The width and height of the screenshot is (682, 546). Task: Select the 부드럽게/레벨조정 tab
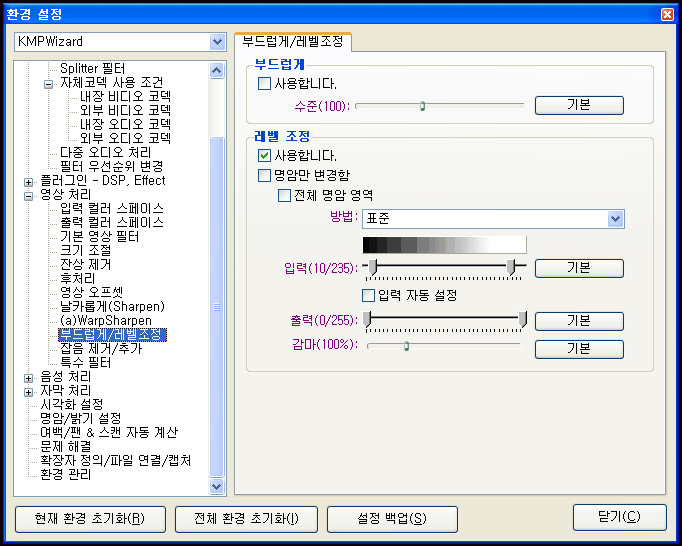[292, 41]
